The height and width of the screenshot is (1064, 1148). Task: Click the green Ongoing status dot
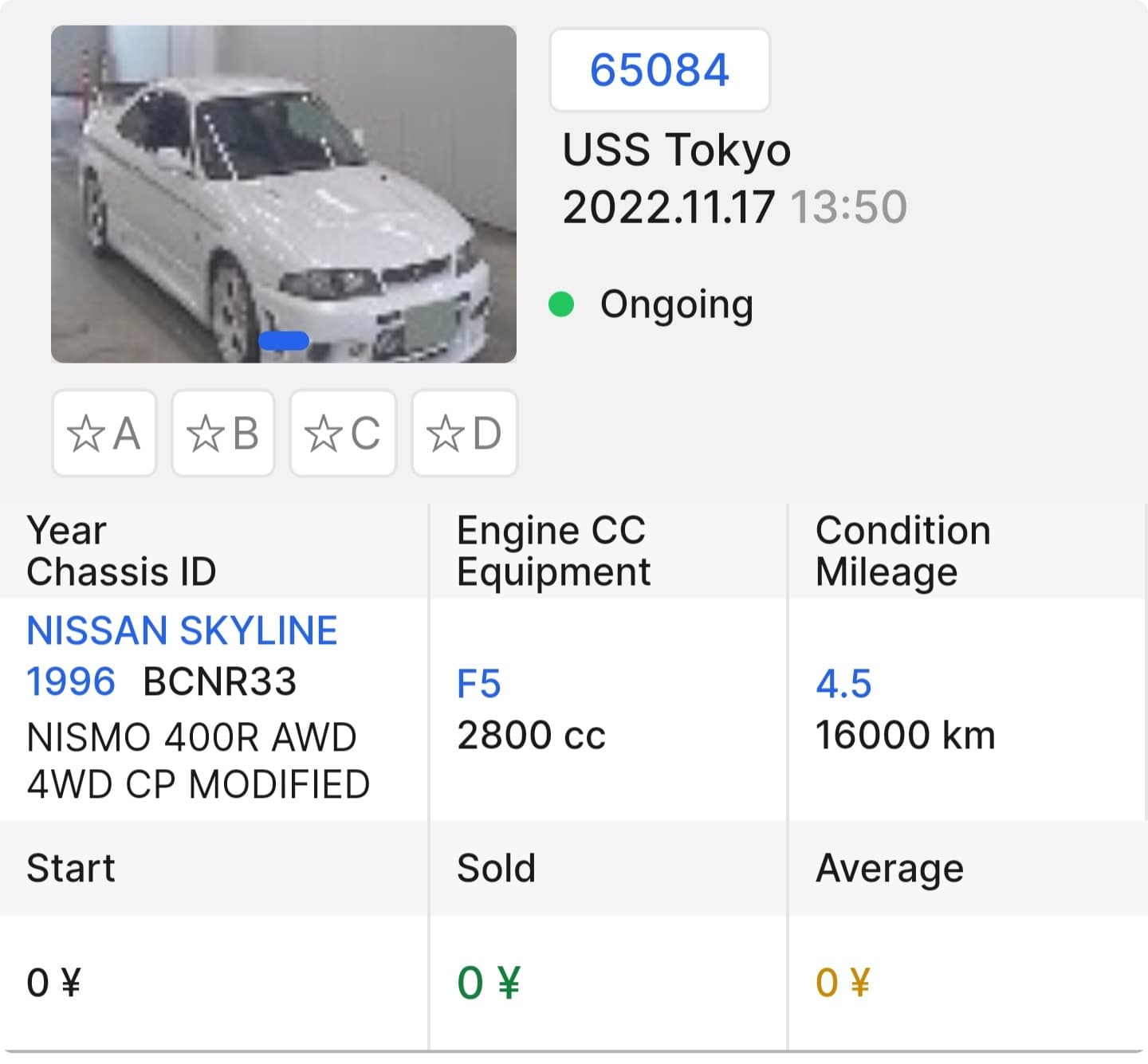[561, 304]
